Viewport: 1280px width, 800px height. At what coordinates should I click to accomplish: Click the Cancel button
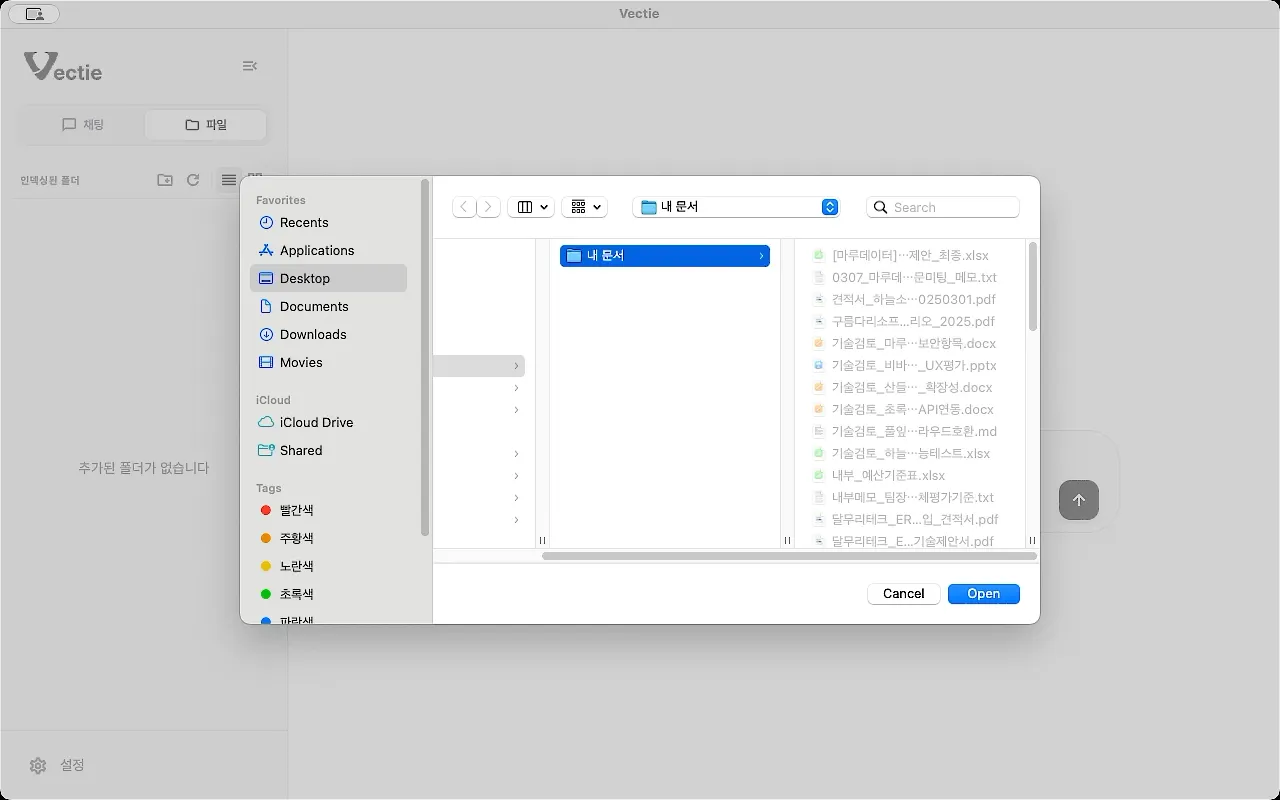coord(904,594)
